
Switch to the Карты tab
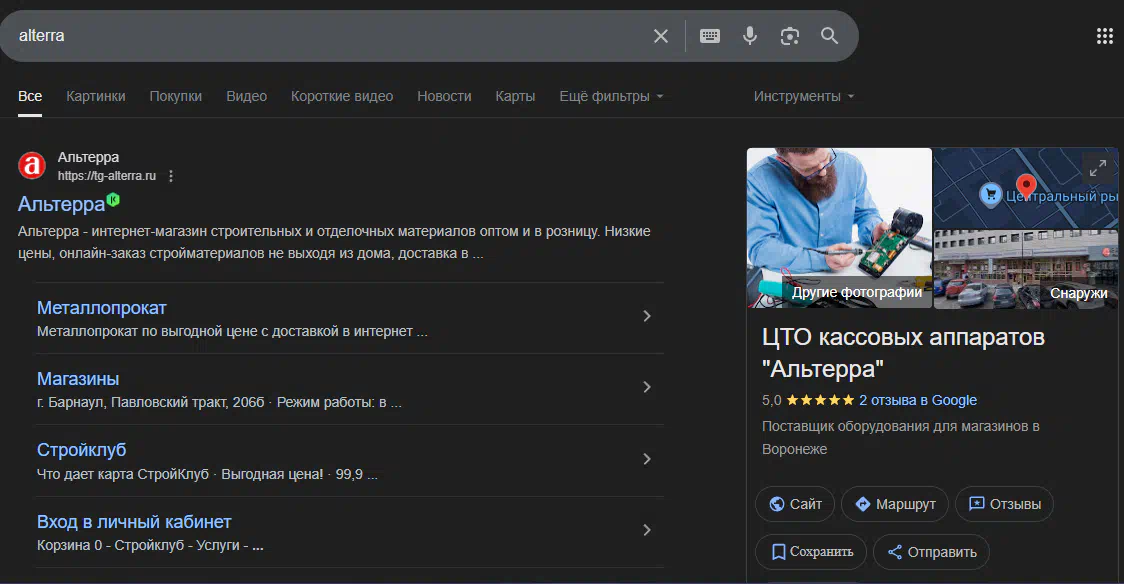(515, 96)
